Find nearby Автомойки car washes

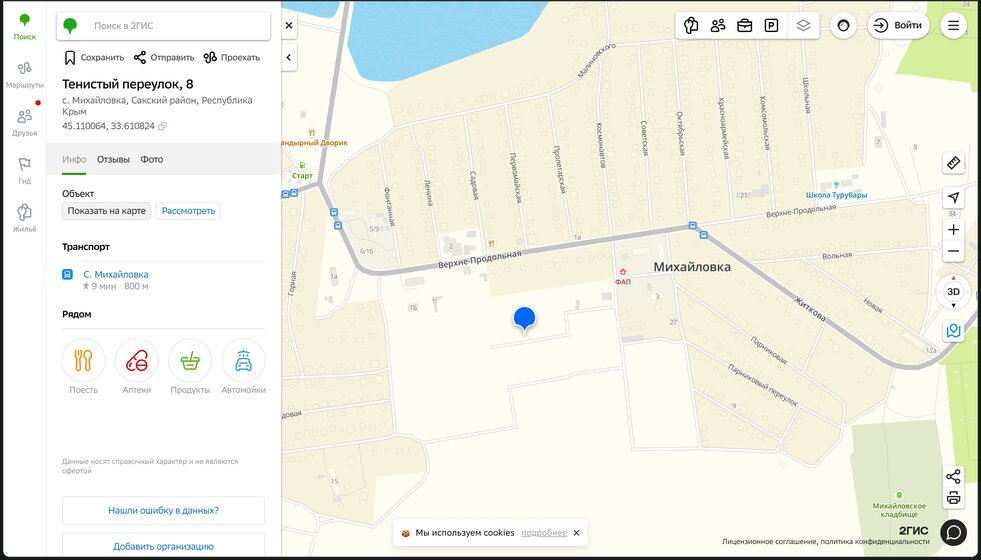(x=243, y=367)
